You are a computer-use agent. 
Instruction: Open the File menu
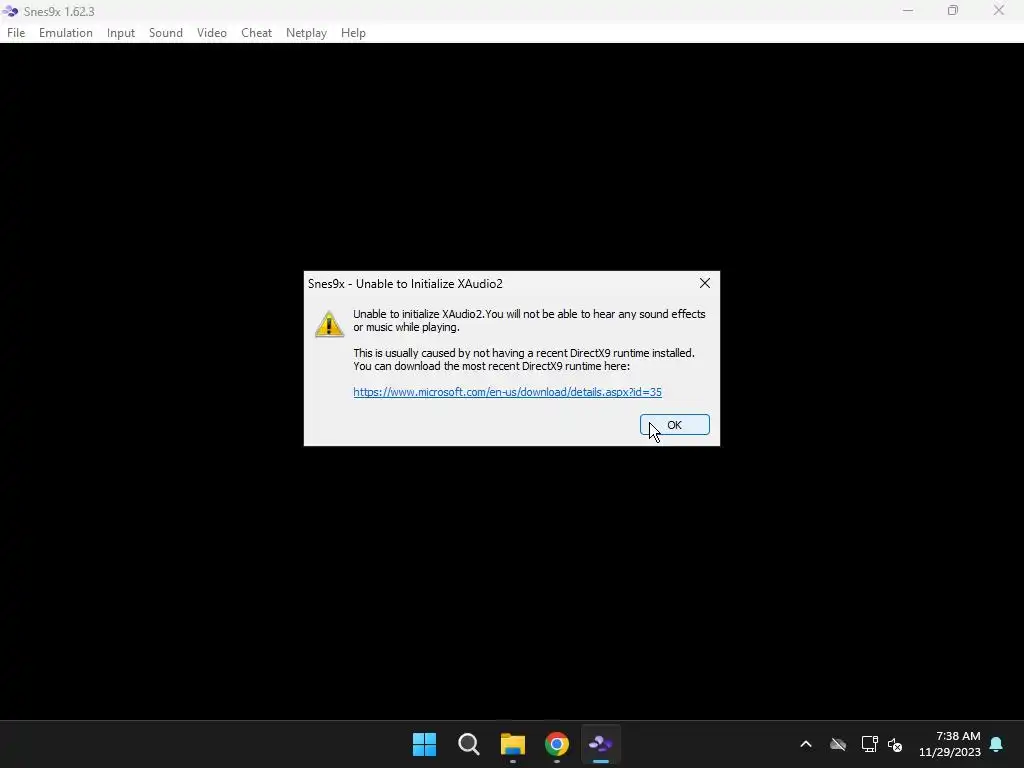point(16,33)
